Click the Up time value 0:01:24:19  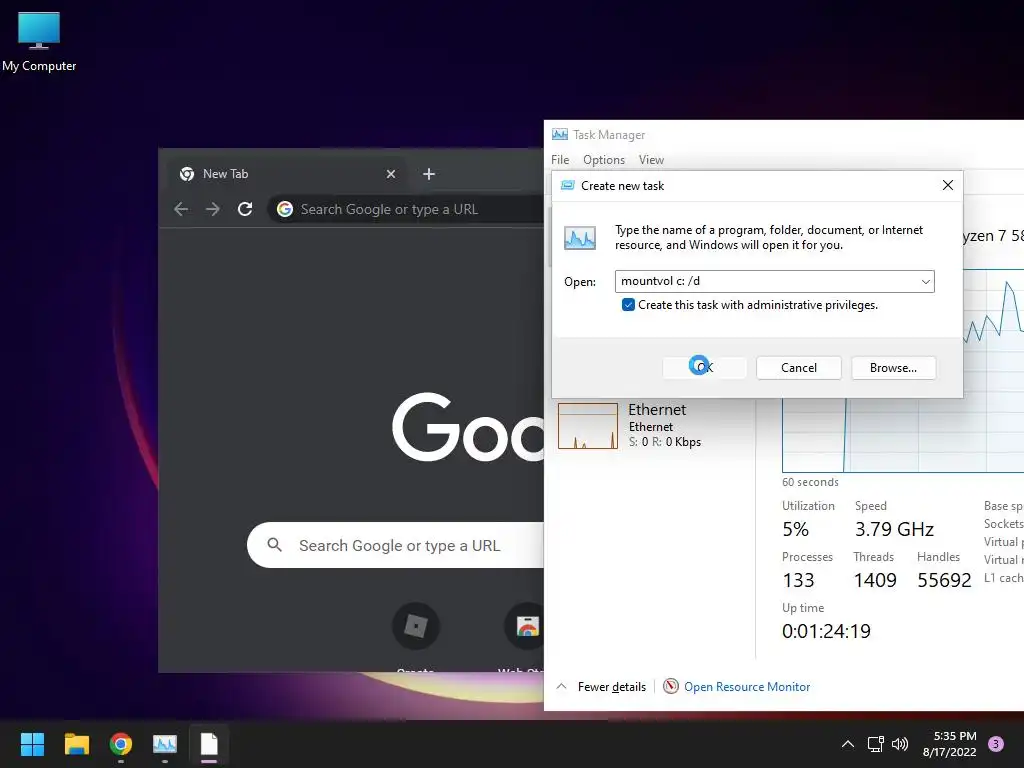[x=826, y=631]
